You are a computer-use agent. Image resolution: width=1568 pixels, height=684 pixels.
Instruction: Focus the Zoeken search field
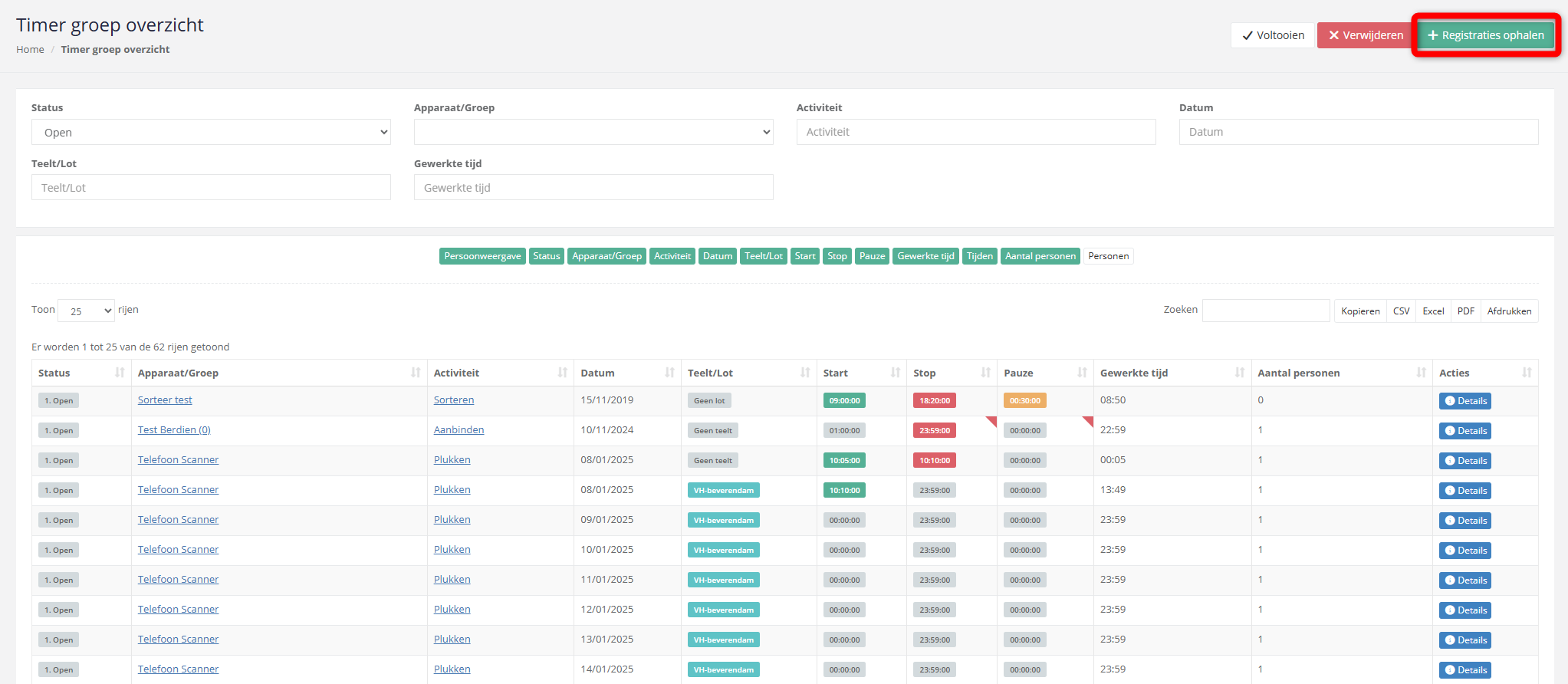1266,311
